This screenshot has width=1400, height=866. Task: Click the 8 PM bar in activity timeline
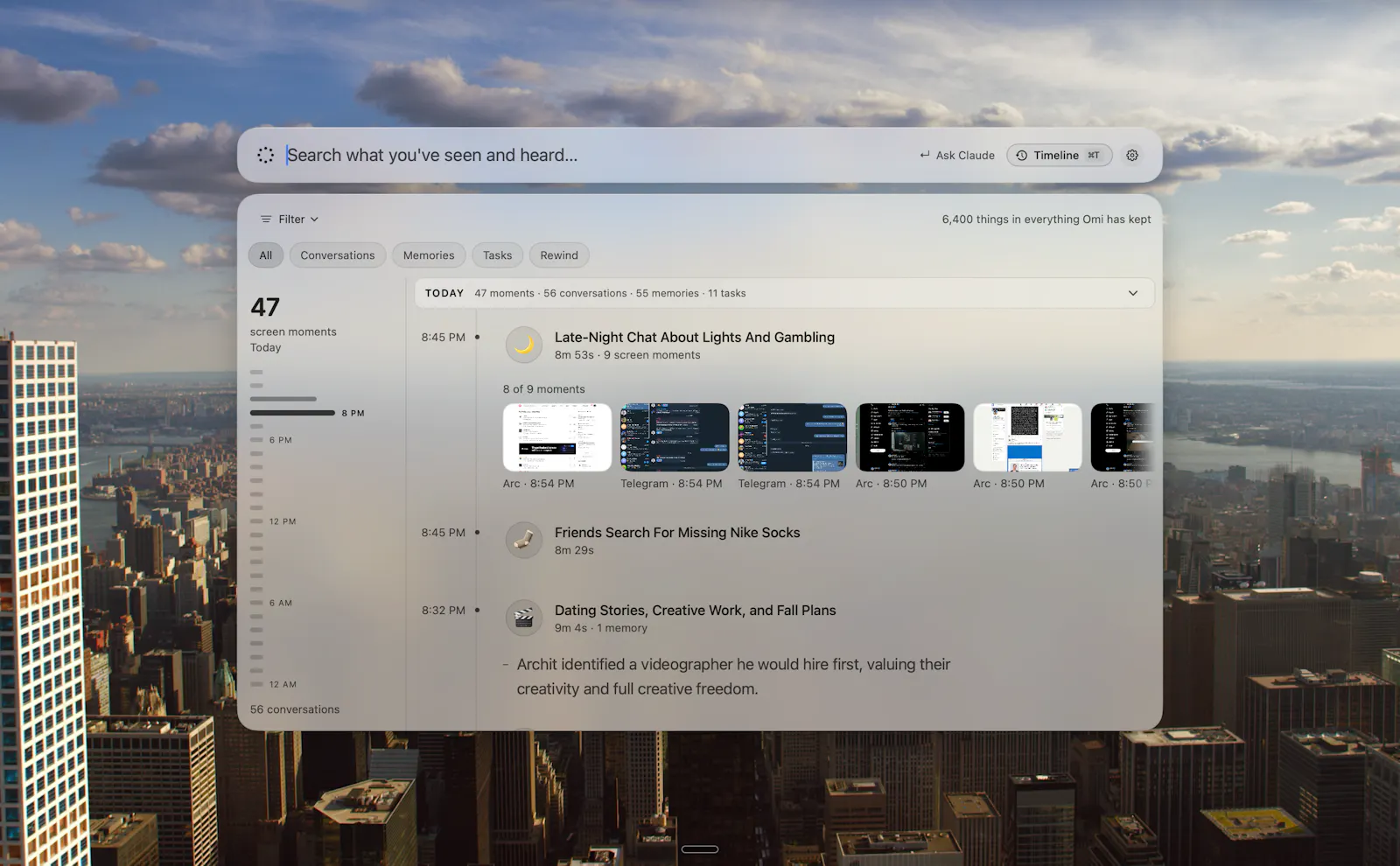pos(292,413)
